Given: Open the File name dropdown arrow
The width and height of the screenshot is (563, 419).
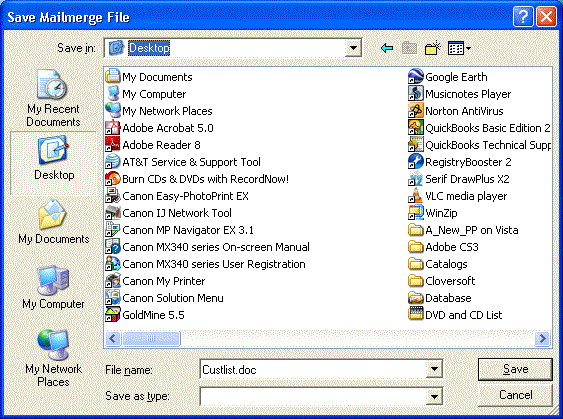Looking at the screenshot, I should pyautogui.click(x=434, y=369).
